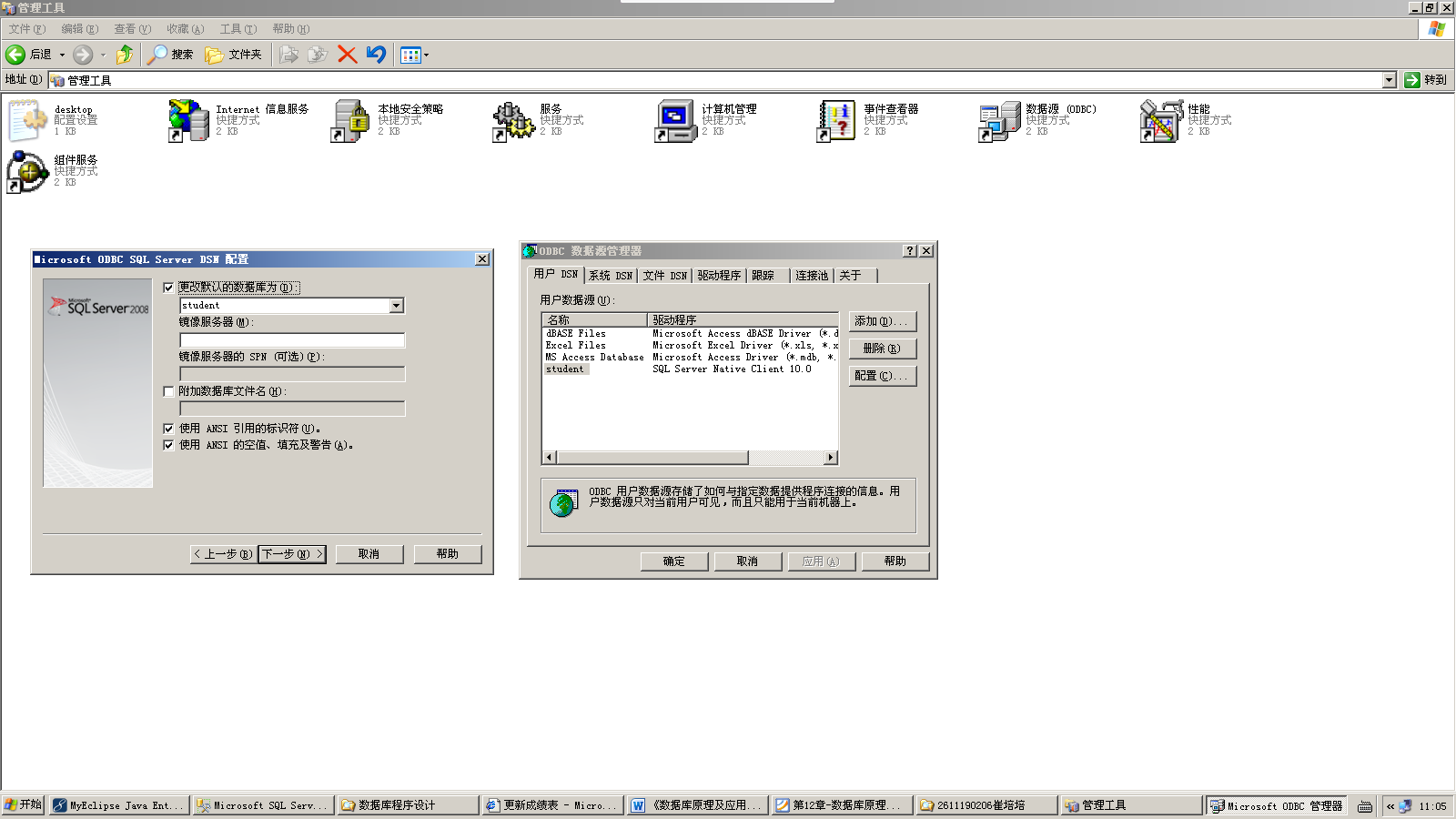The width and height of the screenshot is (1456, 819).
Task: Toggle the 文件夹 folders pane
Action: pyautogui.click(x=234, y=55)
